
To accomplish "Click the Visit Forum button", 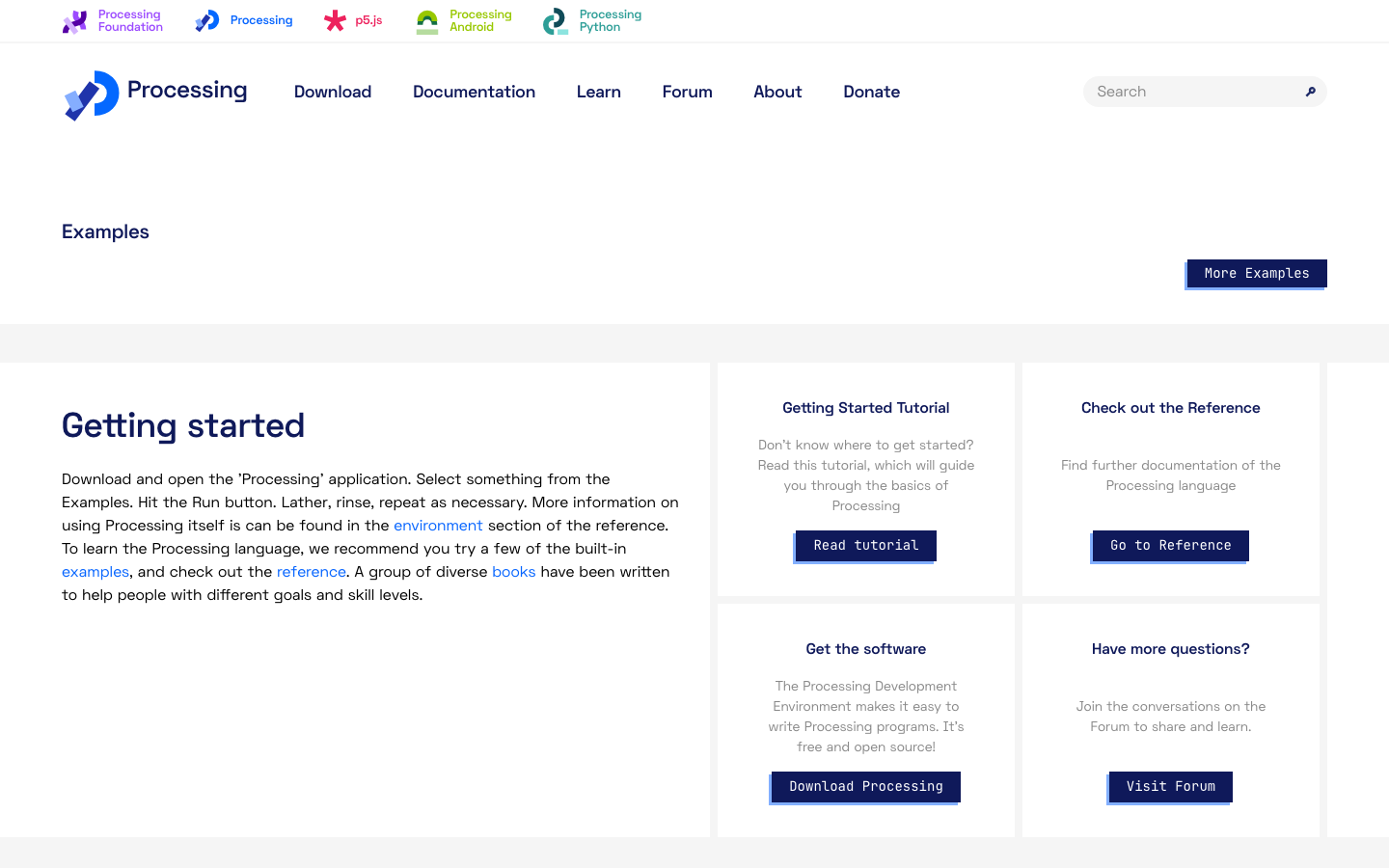I will [1171, 787].
